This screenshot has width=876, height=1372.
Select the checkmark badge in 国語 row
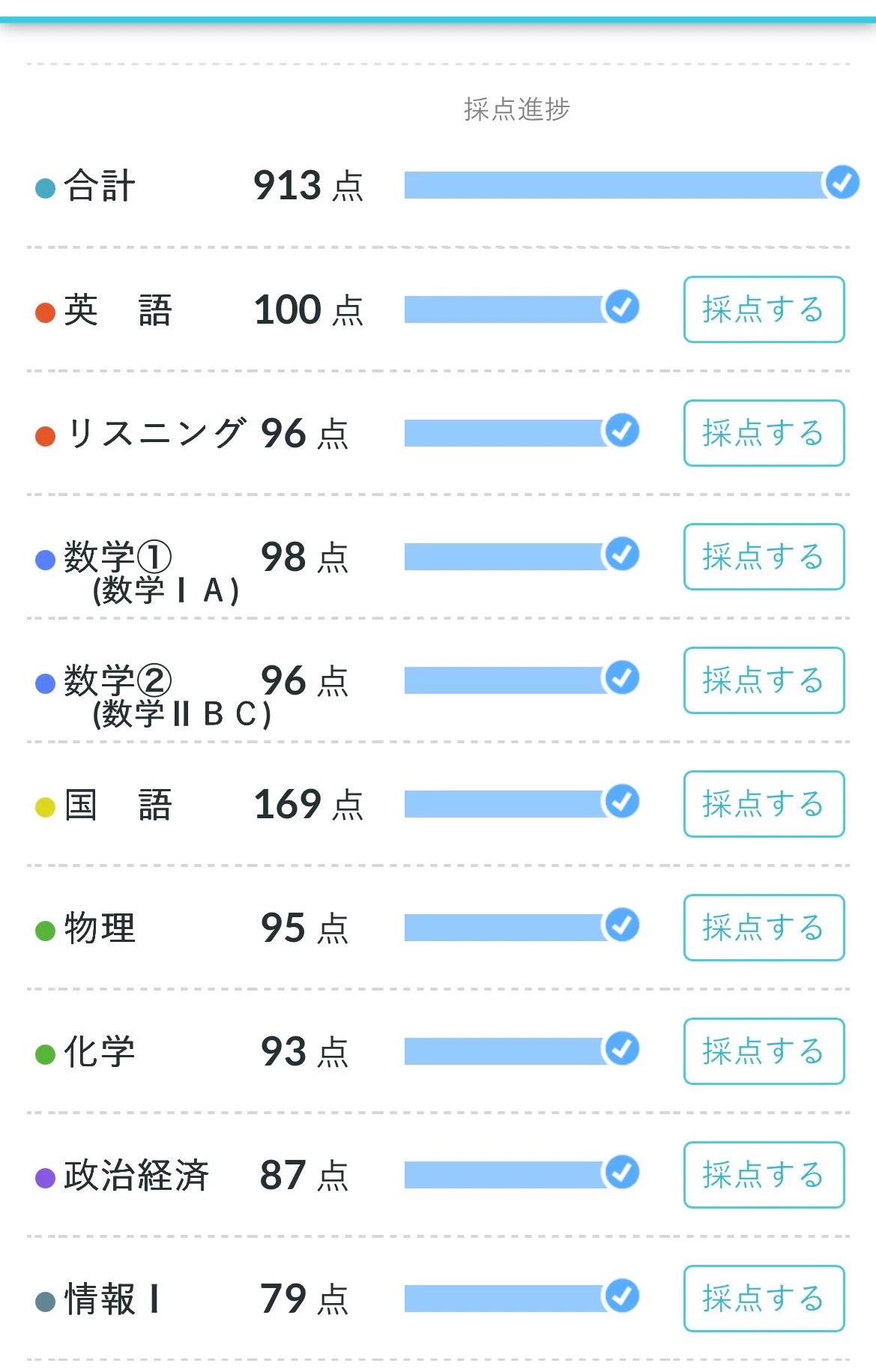(x=621, y=801)
